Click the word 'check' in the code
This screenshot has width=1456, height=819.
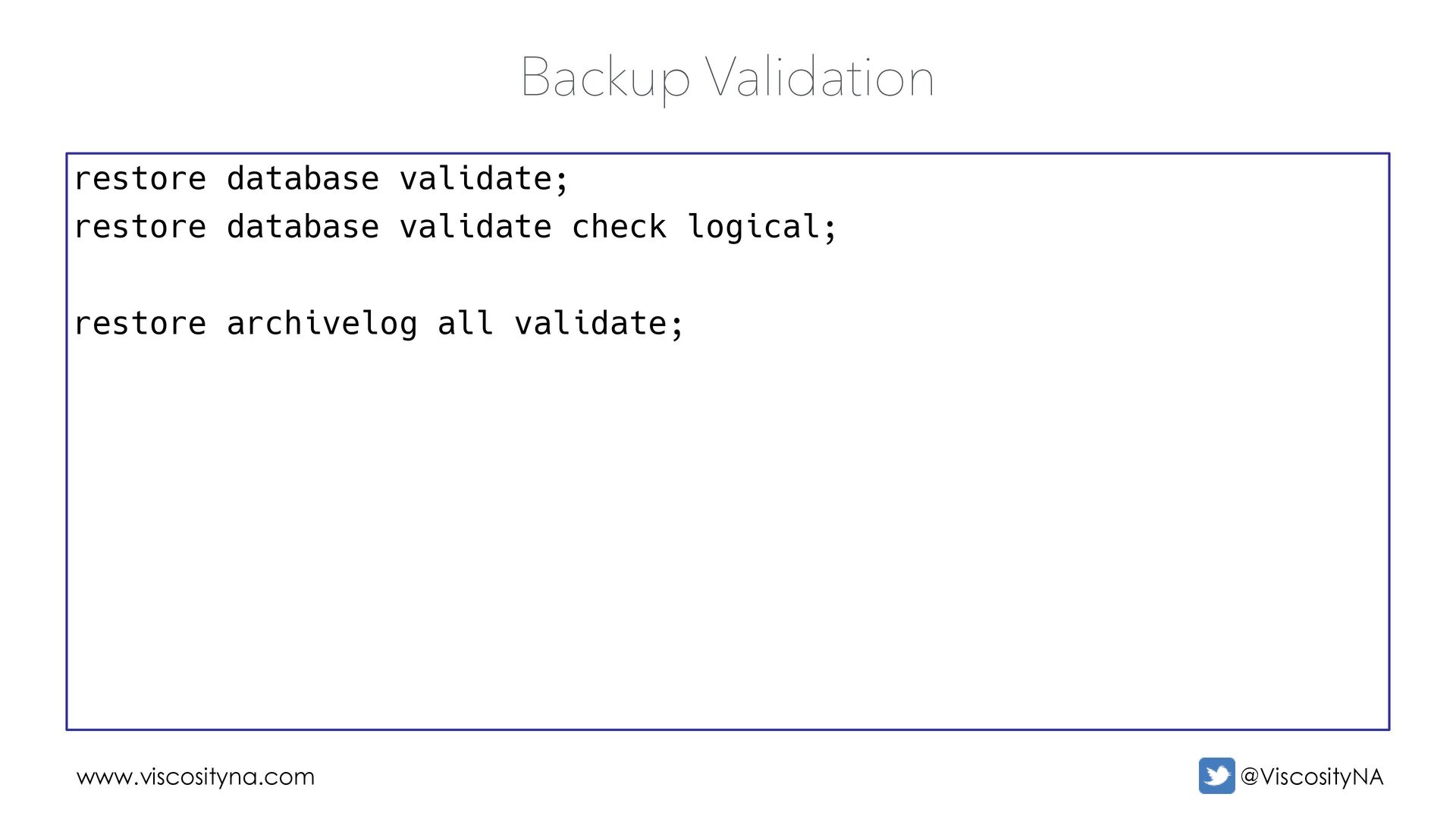(x=619, y=227)
